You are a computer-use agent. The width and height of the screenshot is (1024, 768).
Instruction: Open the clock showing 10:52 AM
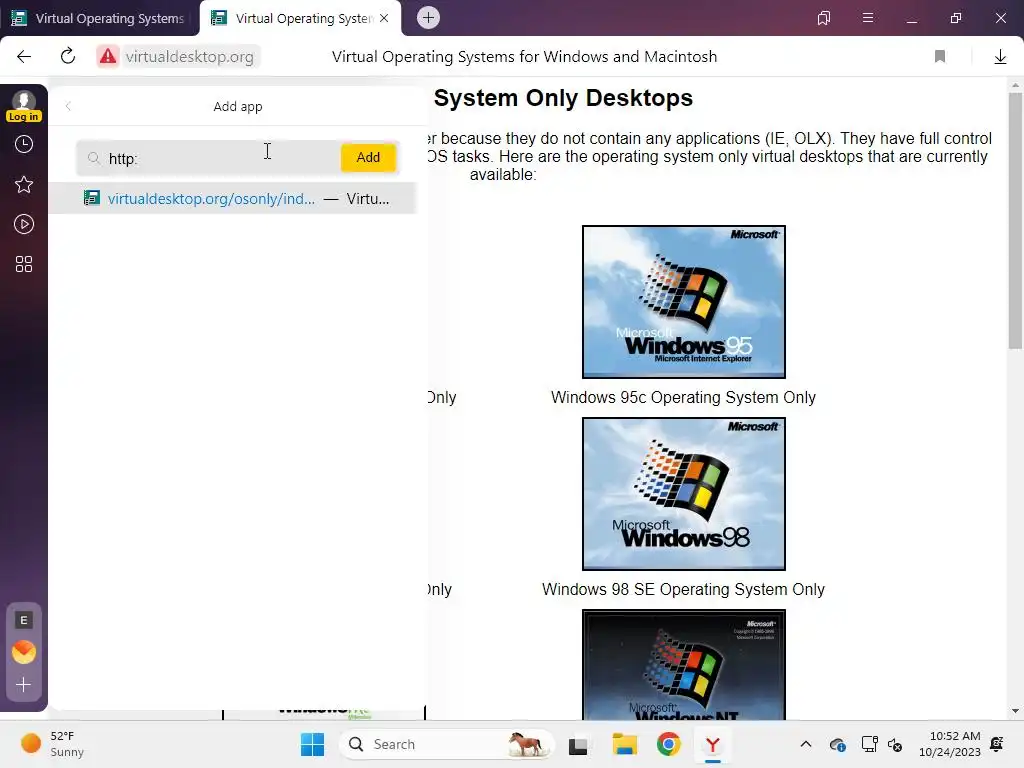950,744
